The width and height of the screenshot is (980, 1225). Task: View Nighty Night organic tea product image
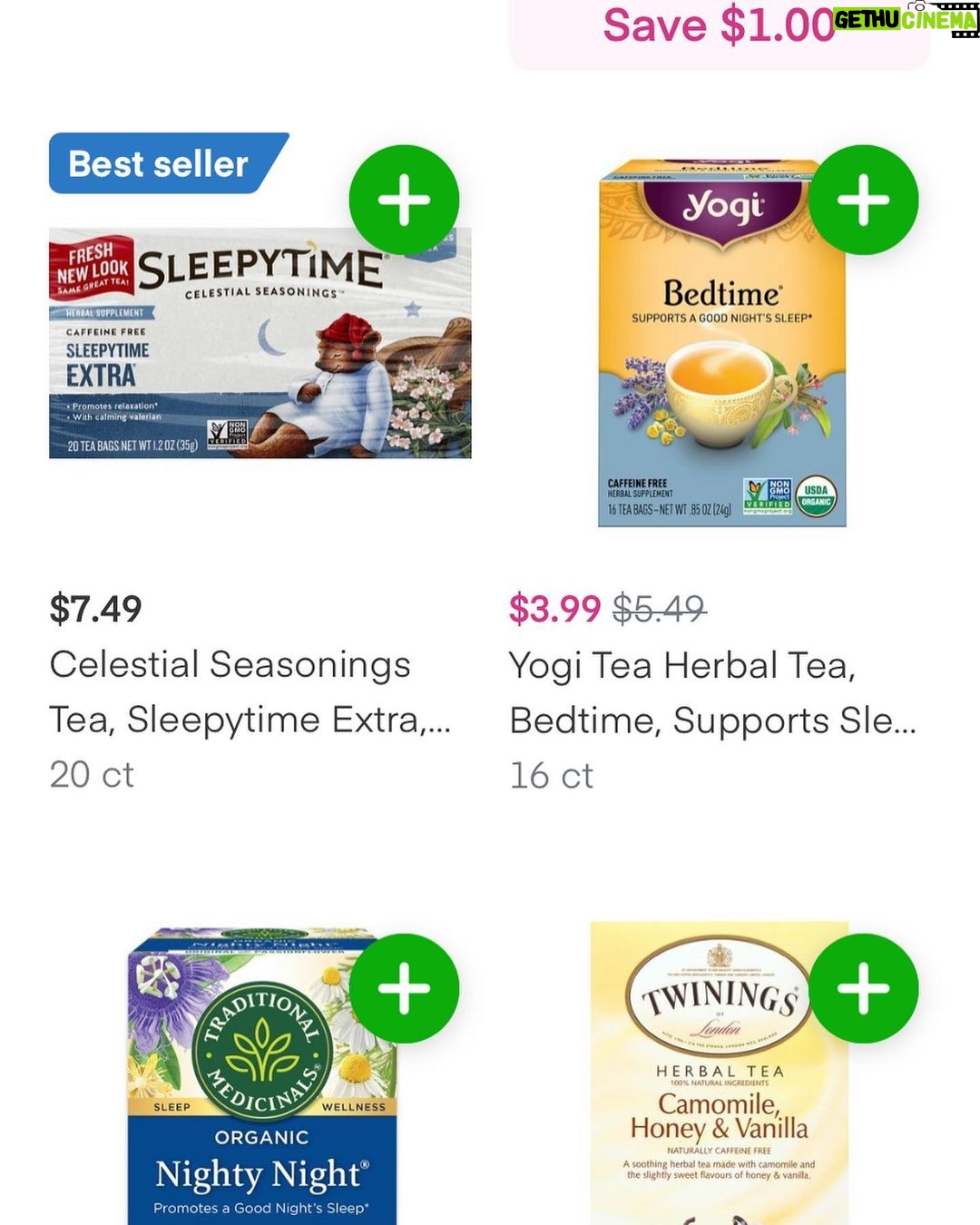point(262,1075)
